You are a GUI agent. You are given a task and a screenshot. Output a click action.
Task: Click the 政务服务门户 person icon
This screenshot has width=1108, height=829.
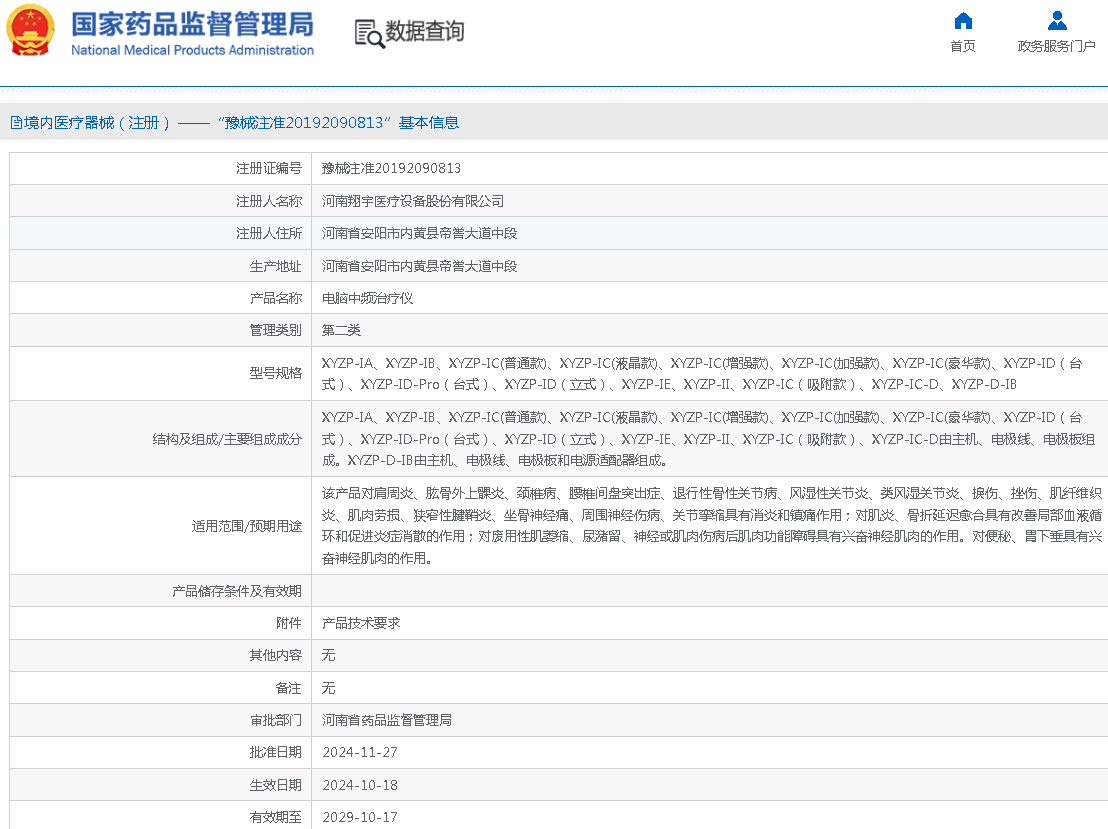1057,20
